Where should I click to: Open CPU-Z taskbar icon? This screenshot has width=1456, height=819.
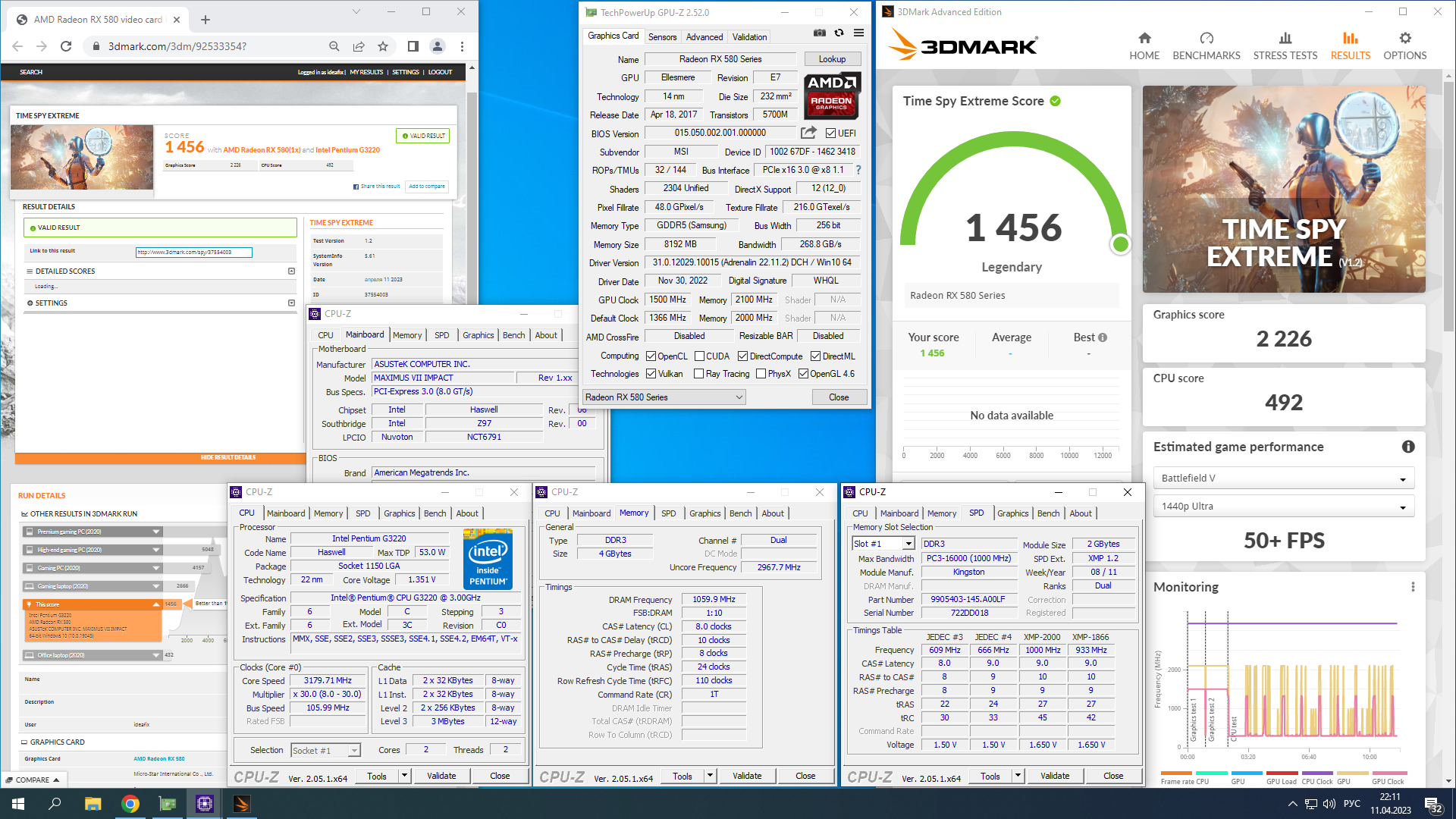pyautogui.click(x=205, y=804)
